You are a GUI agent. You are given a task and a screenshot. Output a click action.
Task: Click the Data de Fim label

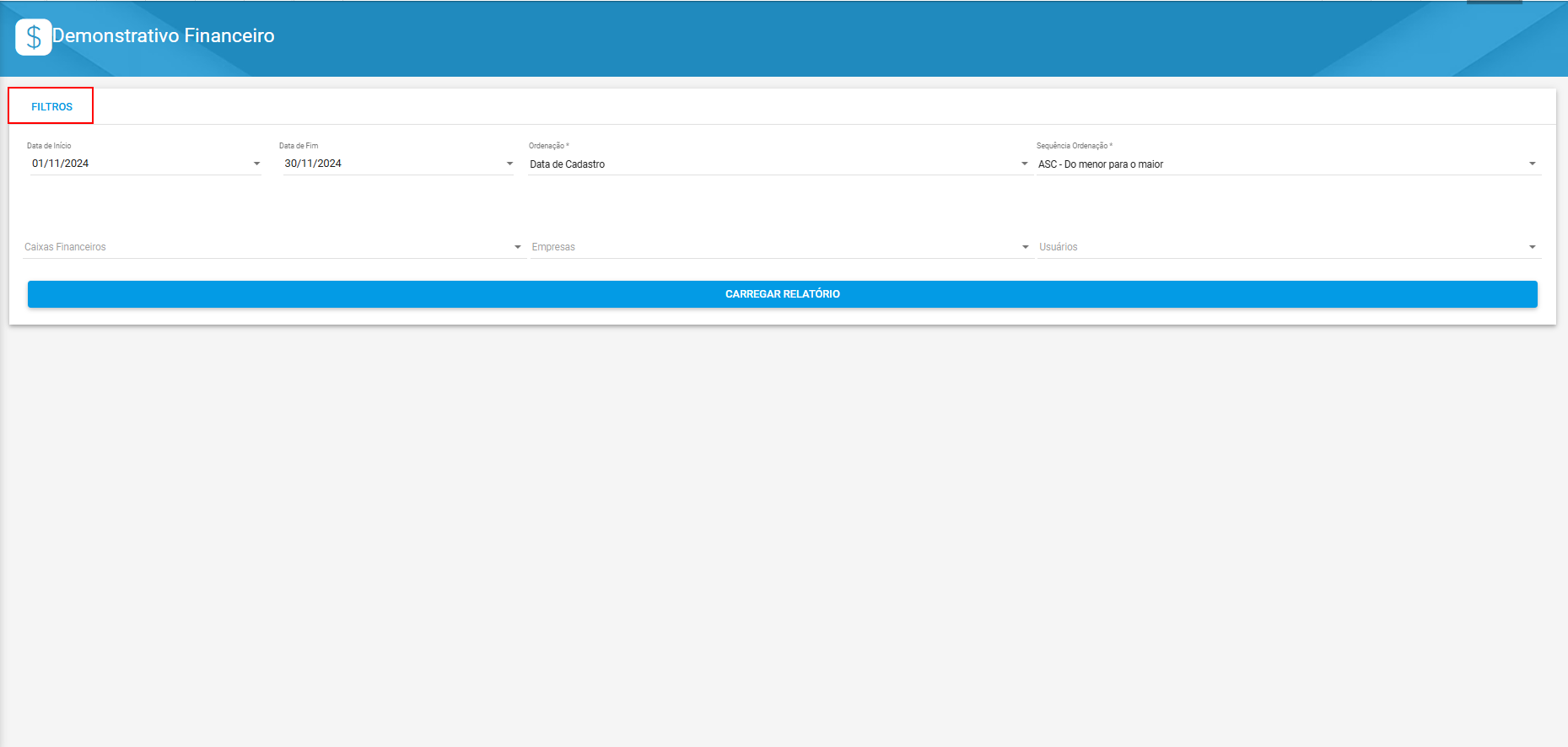(299, 146)
